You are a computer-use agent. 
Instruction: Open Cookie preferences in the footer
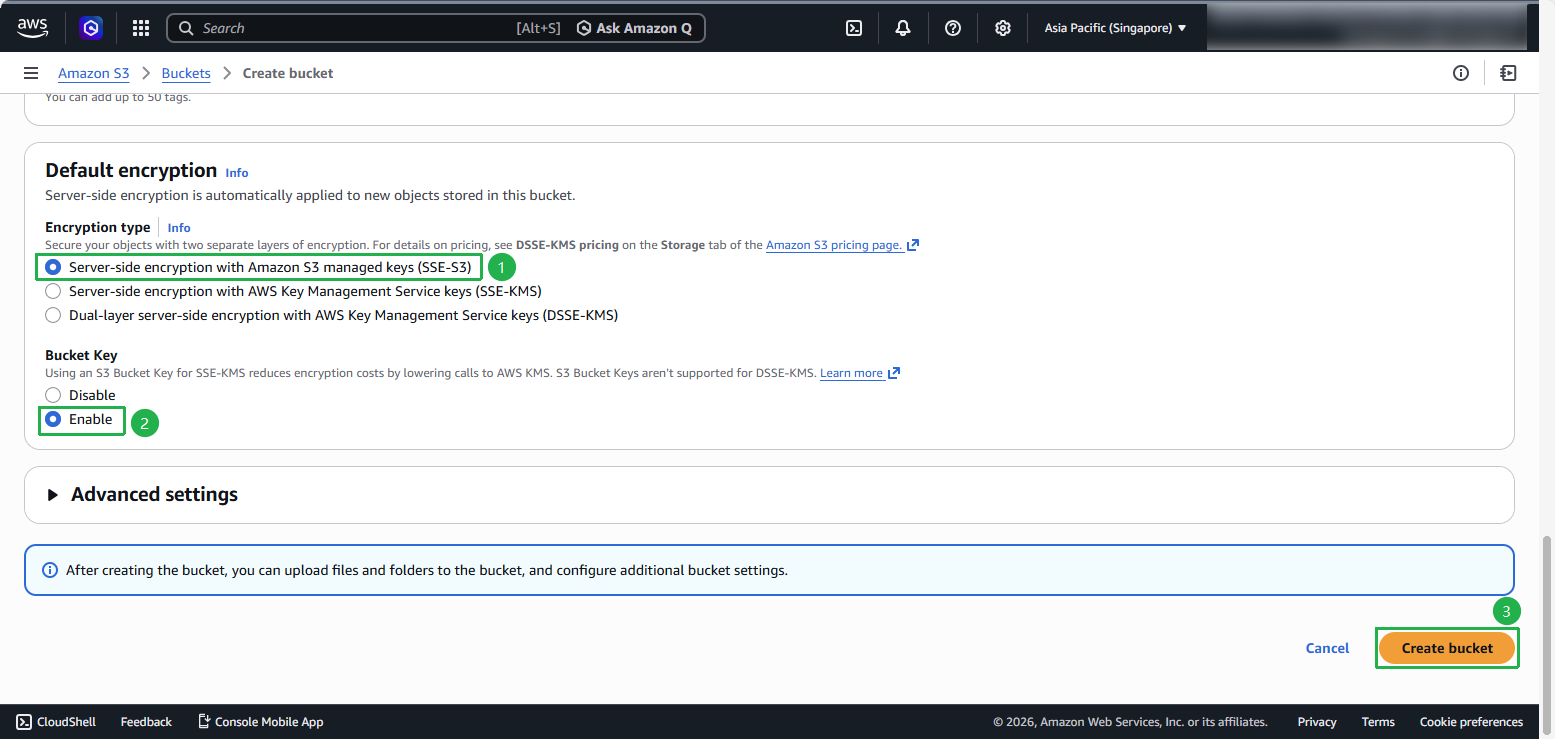[1471, 722]
